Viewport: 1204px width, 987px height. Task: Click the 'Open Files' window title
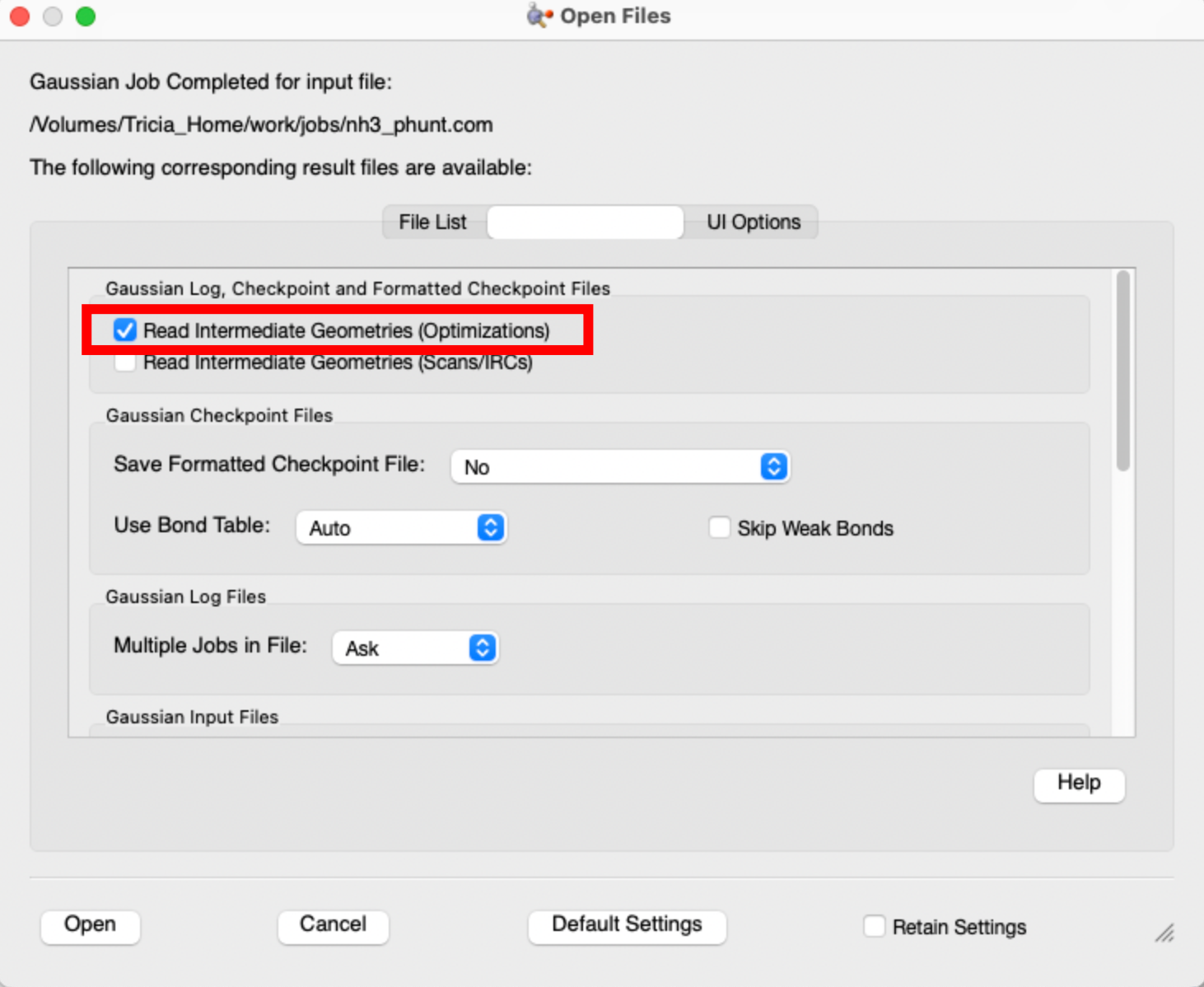click(x=615, y=16)
